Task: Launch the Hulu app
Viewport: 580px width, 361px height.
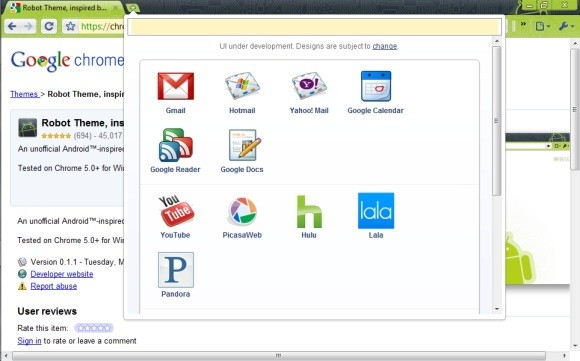Action: (309, 211)
